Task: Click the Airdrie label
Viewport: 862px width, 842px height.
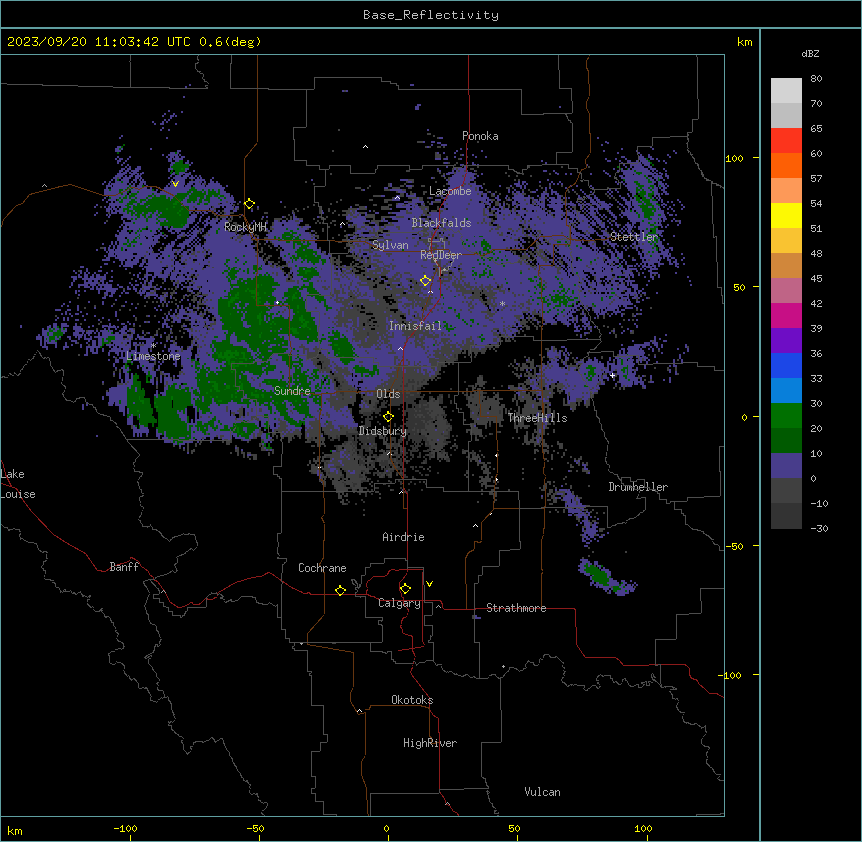Action: pos(403,537)
